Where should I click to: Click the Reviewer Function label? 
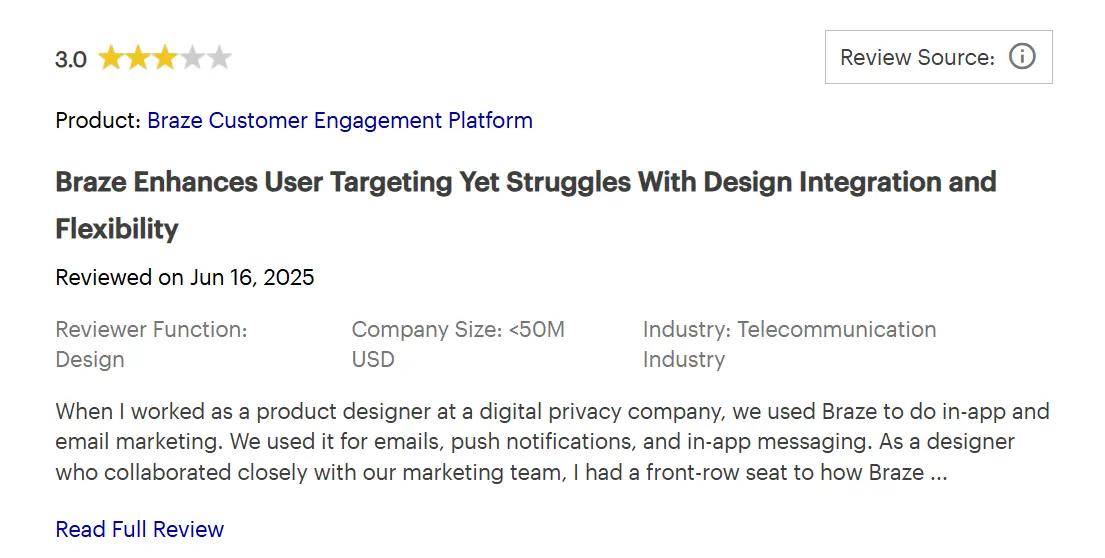pos(151,329)
